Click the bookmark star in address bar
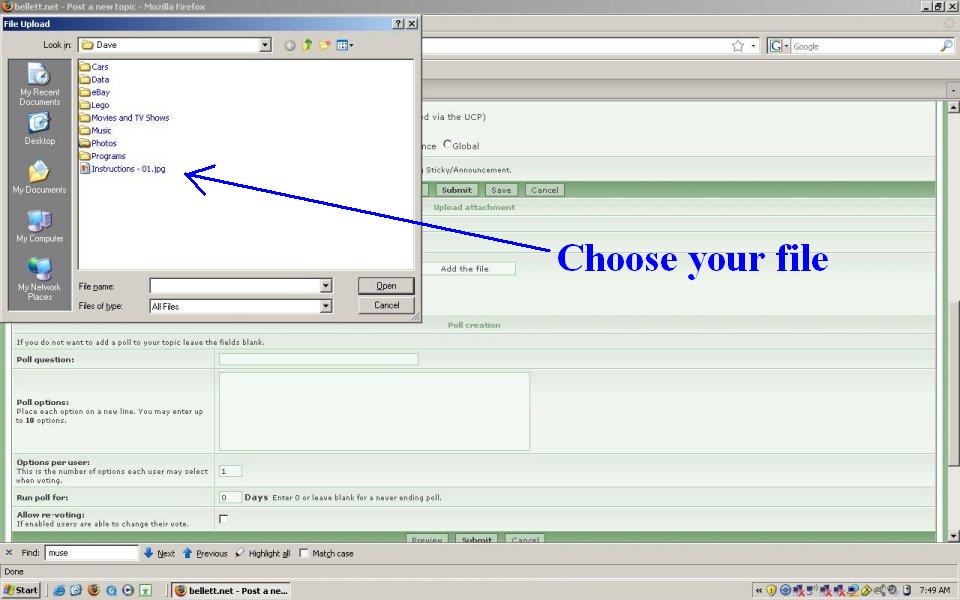 [x=737, y=46]
